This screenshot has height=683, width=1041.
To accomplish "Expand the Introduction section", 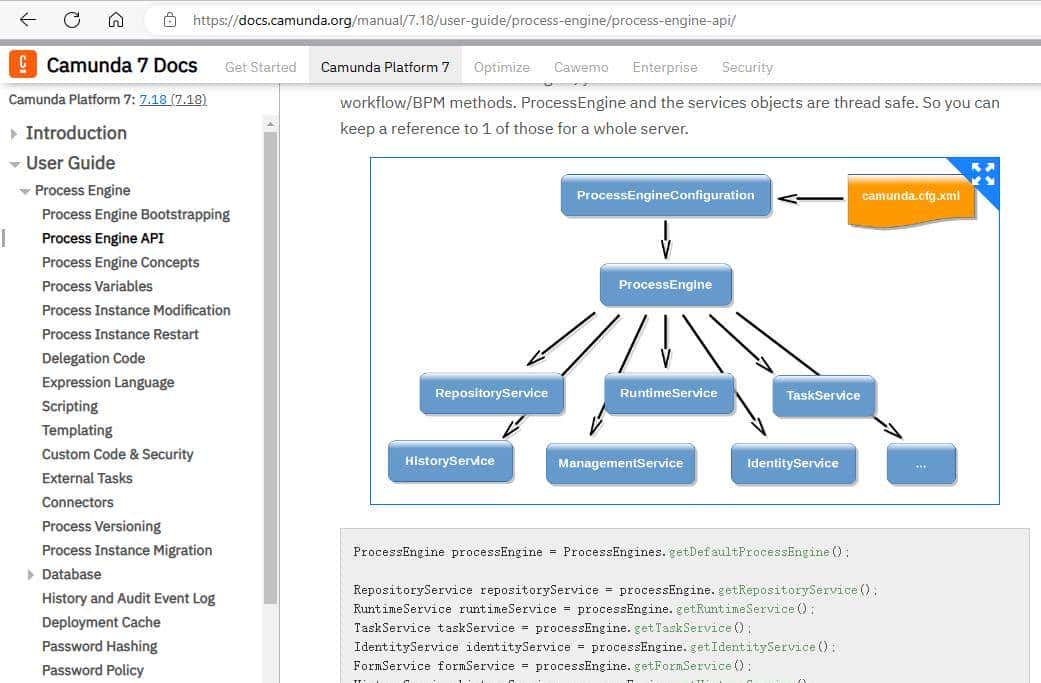I will pos(14,133).
